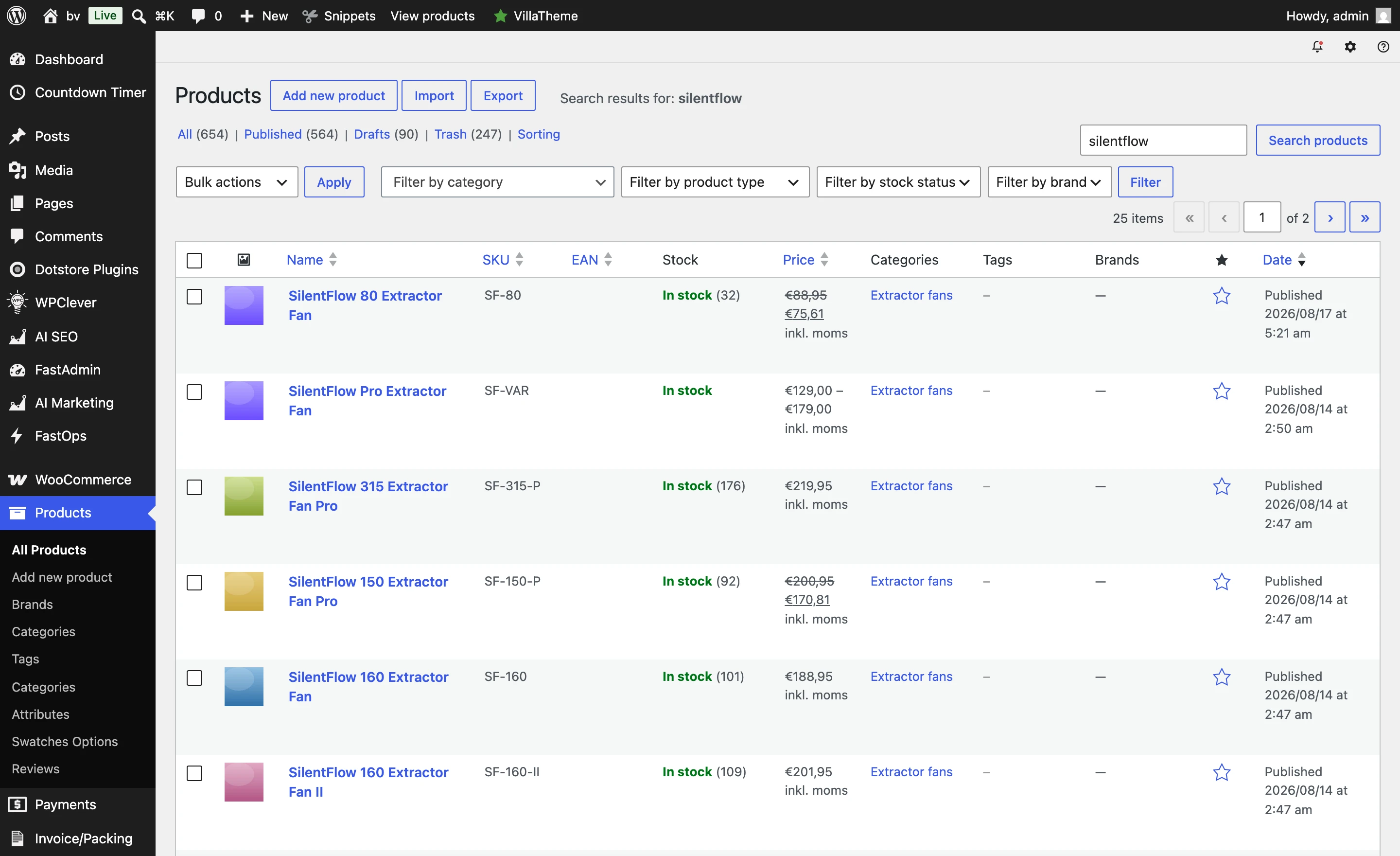The image size is (1400, 856).
Task: Open WPClever in the sidebar
Action: click(x=78, y=303)
